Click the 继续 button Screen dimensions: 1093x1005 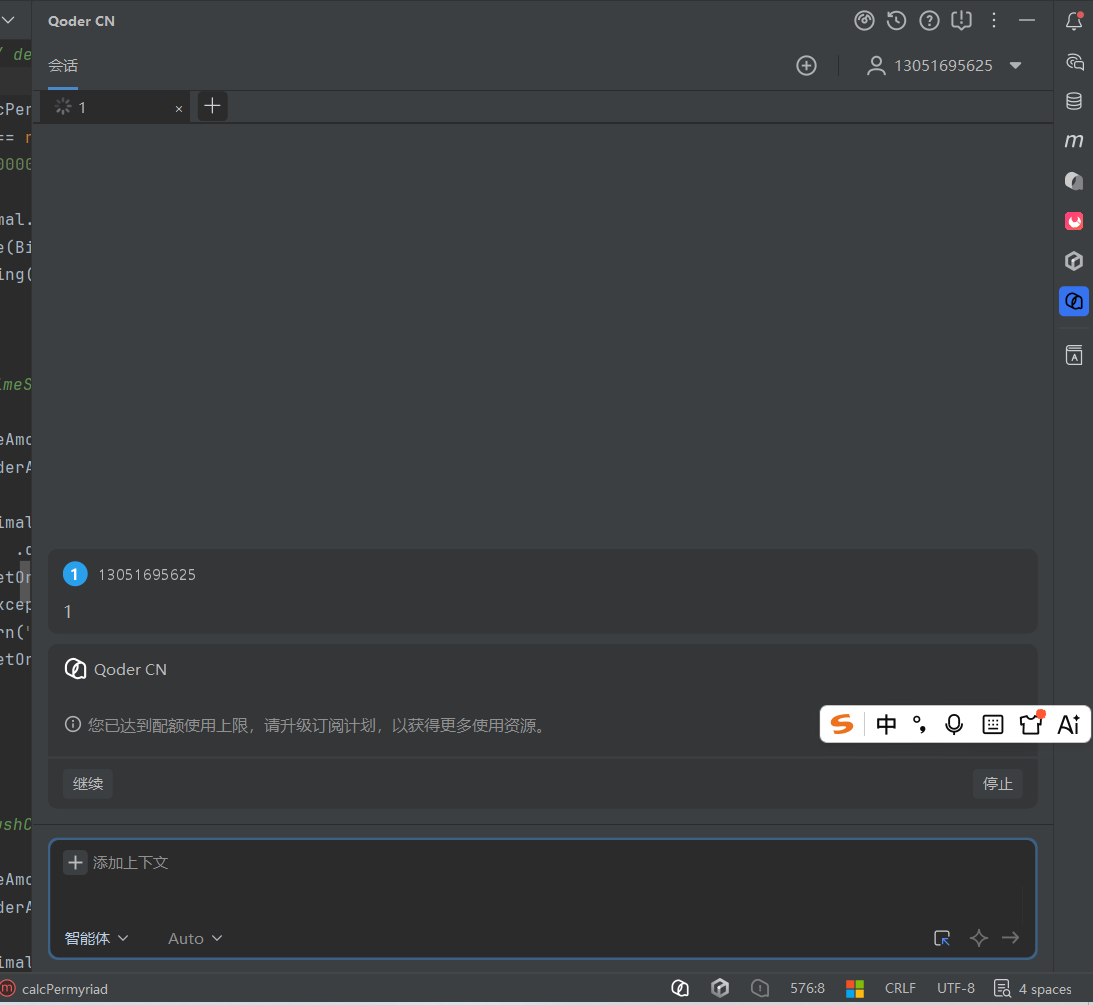[88, 784]
